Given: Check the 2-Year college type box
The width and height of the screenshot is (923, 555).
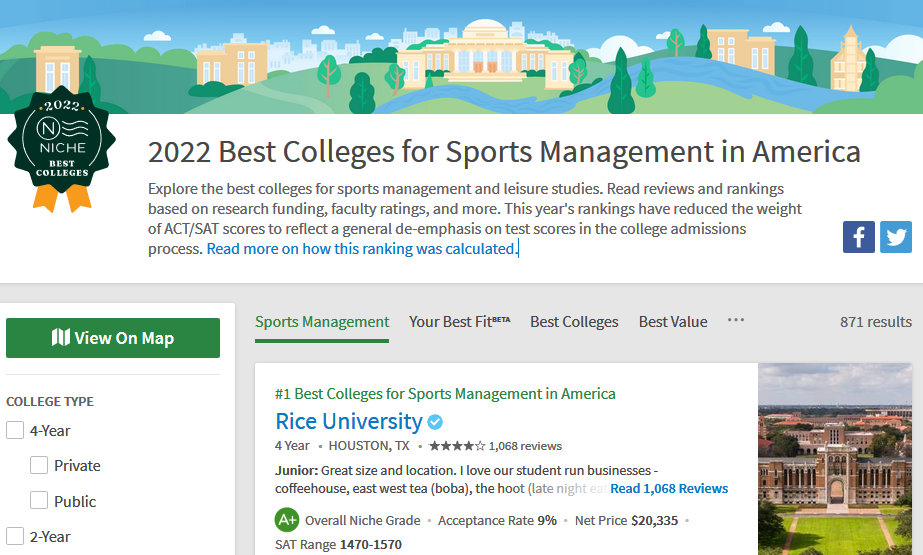Looking at the screenshot, I should [x=15, y=536].
